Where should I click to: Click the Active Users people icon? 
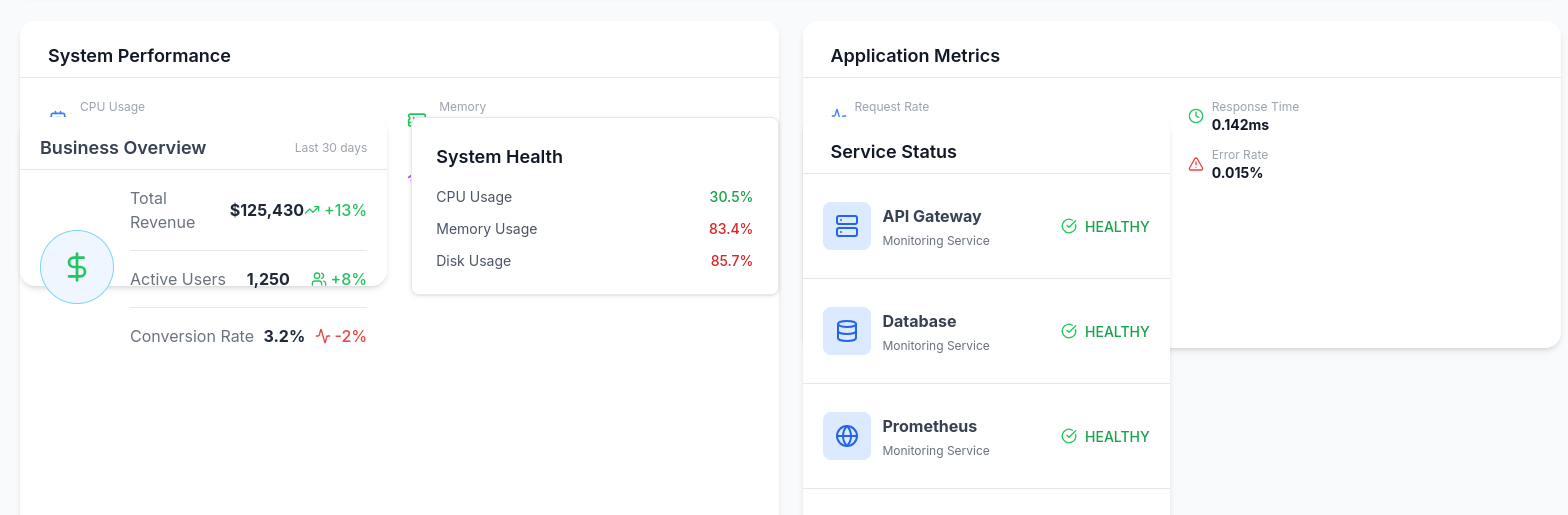[319, 279]
